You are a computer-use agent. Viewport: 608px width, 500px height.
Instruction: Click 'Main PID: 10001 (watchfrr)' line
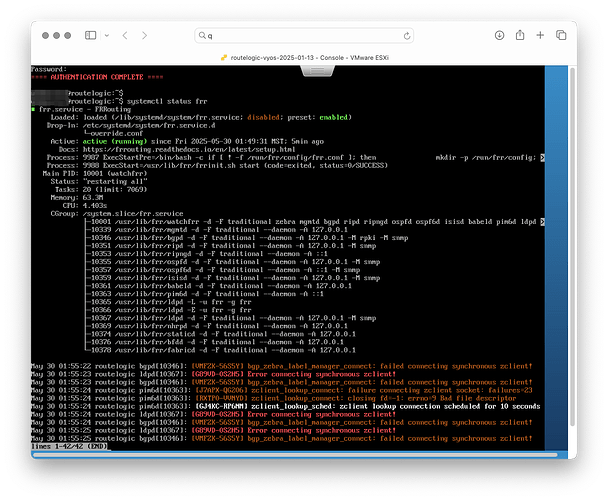click(95, 173)
